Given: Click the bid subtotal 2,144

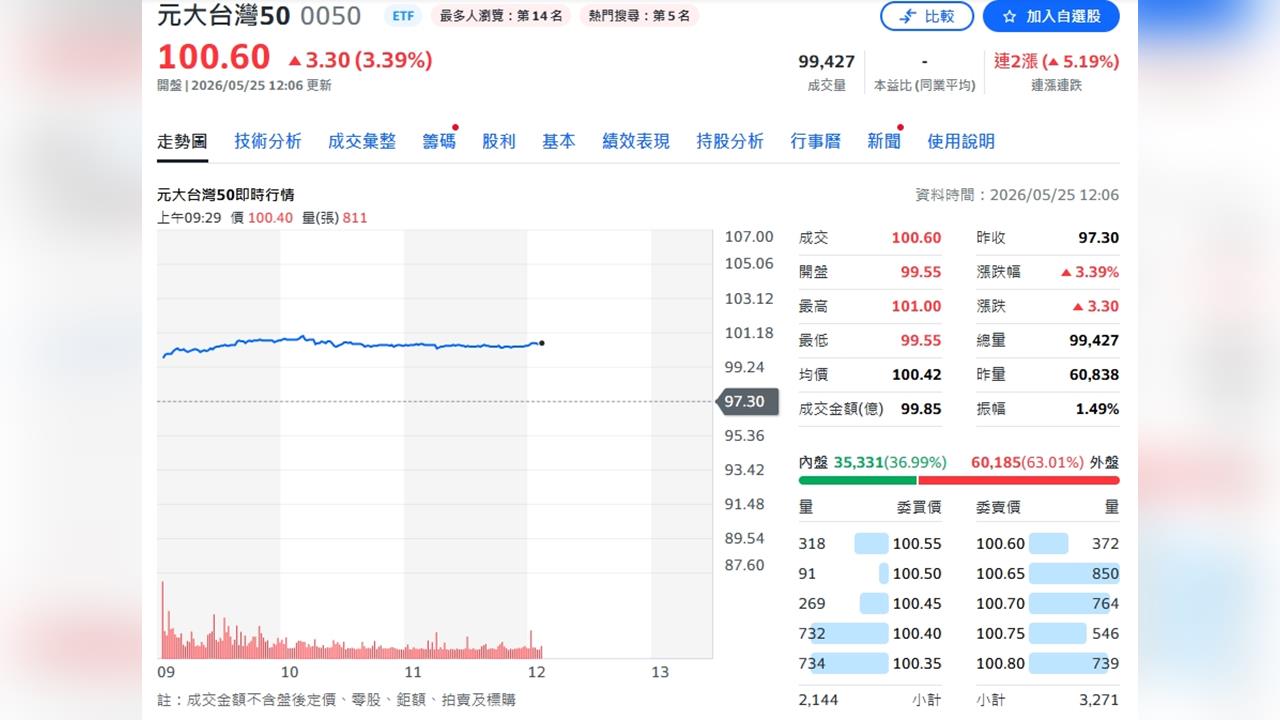Looking at the screenshot, I should [819, 700].
